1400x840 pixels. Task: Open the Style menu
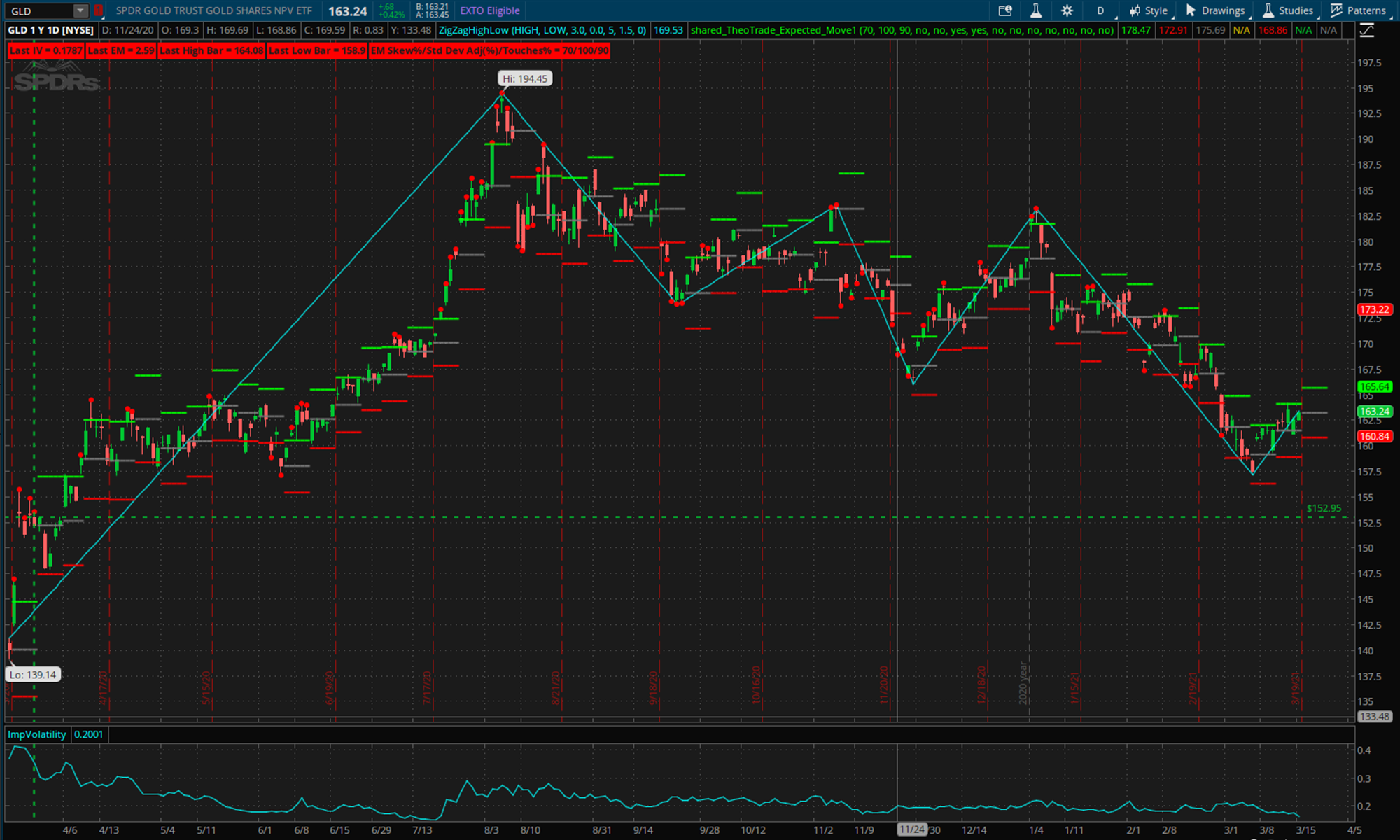coord(1148,10)
